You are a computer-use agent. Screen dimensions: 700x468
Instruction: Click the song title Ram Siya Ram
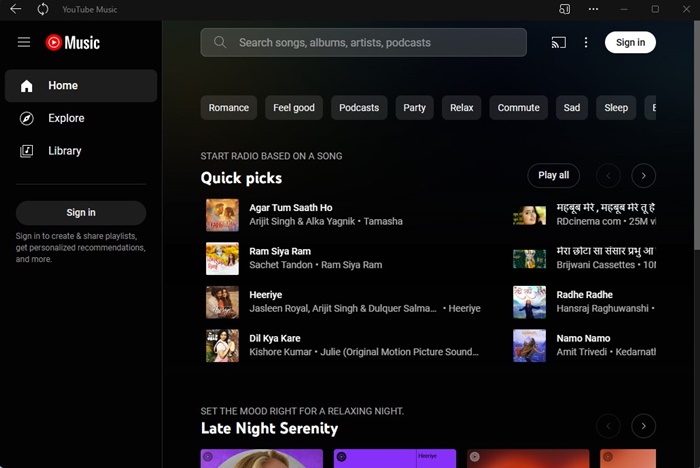[x=280, y=251]
